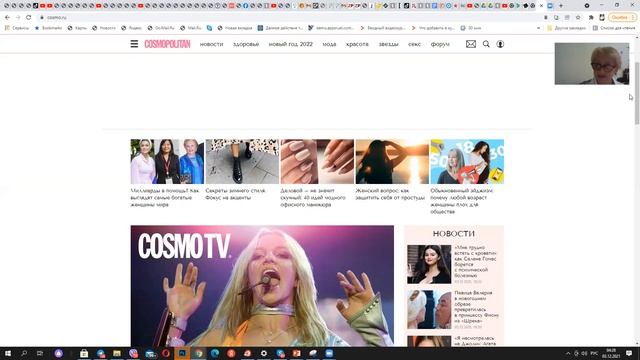
Task: Open the форум section
Action: click(440, 44)
